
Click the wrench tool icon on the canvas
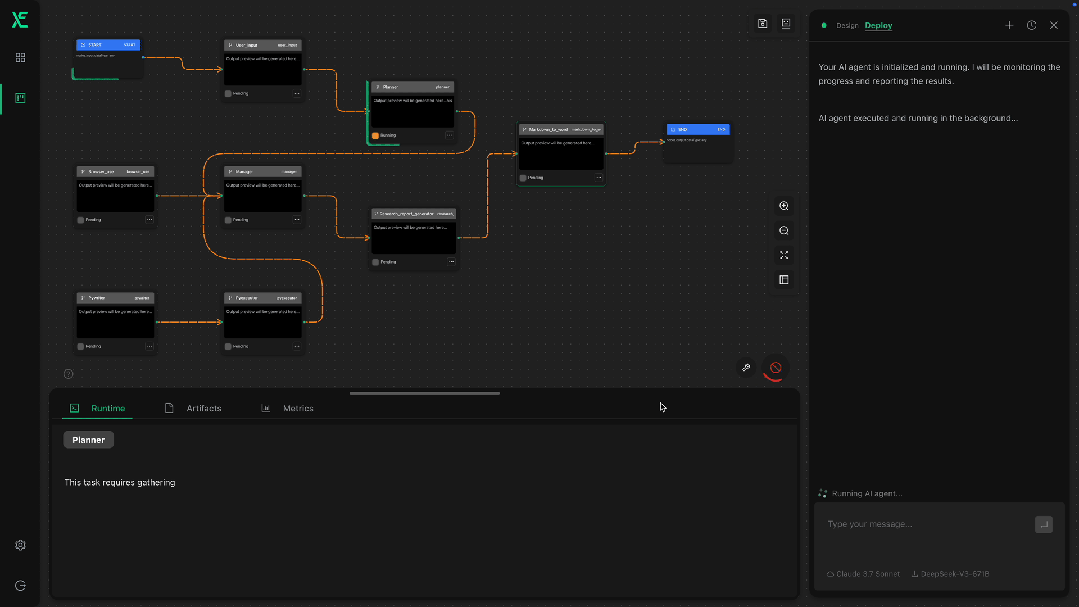[x=746, y=368]
